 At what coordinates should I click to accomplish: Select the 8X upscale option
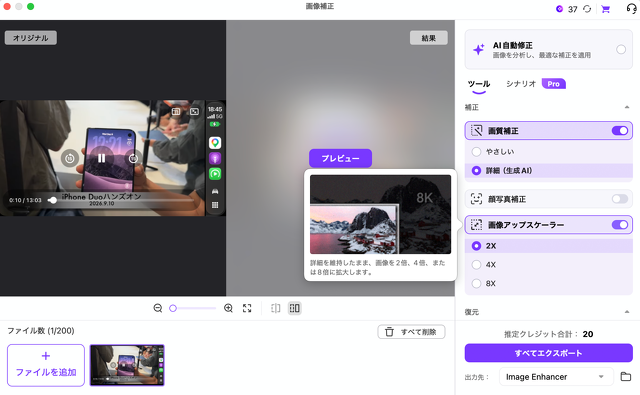tap(476, 284)
